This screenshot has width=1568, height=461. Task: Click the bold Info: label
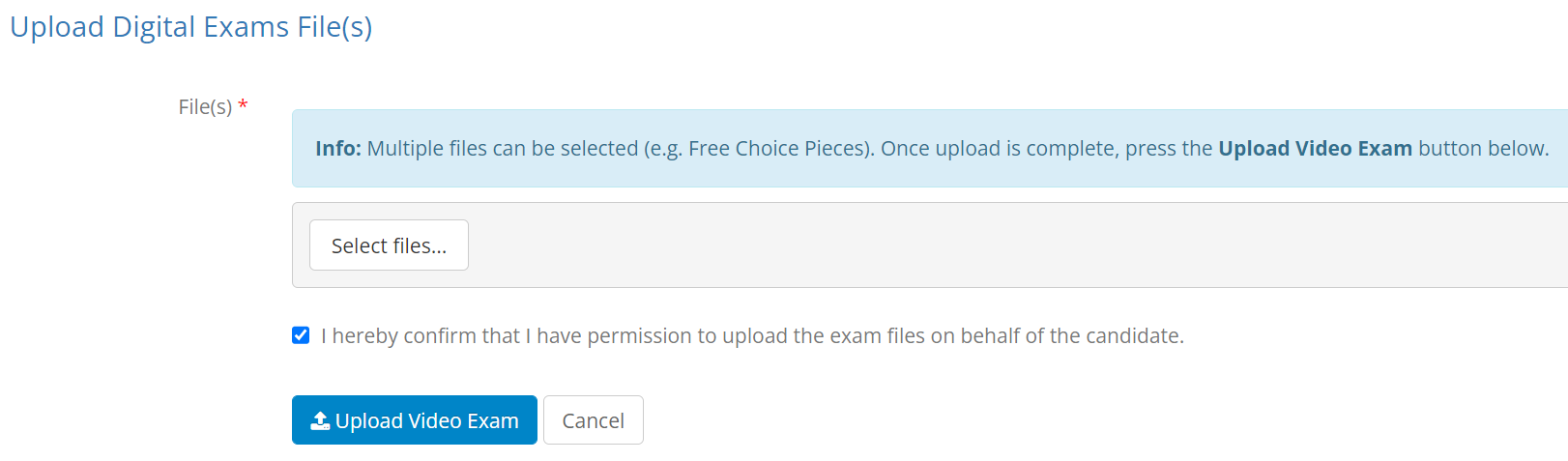(x=337, y=149)
